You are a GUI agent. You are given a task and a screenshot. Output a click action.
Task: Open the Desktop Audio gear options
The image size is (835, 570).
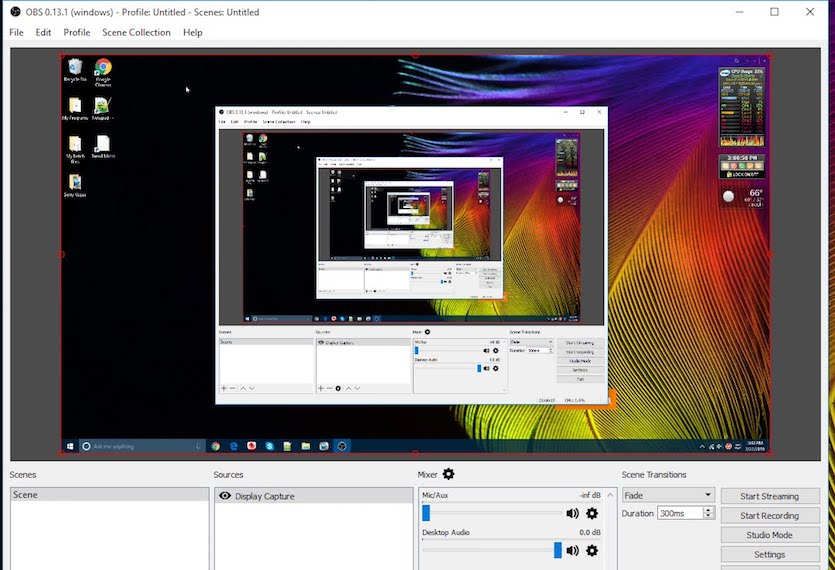pyautogui.click(x=592, y=550)
